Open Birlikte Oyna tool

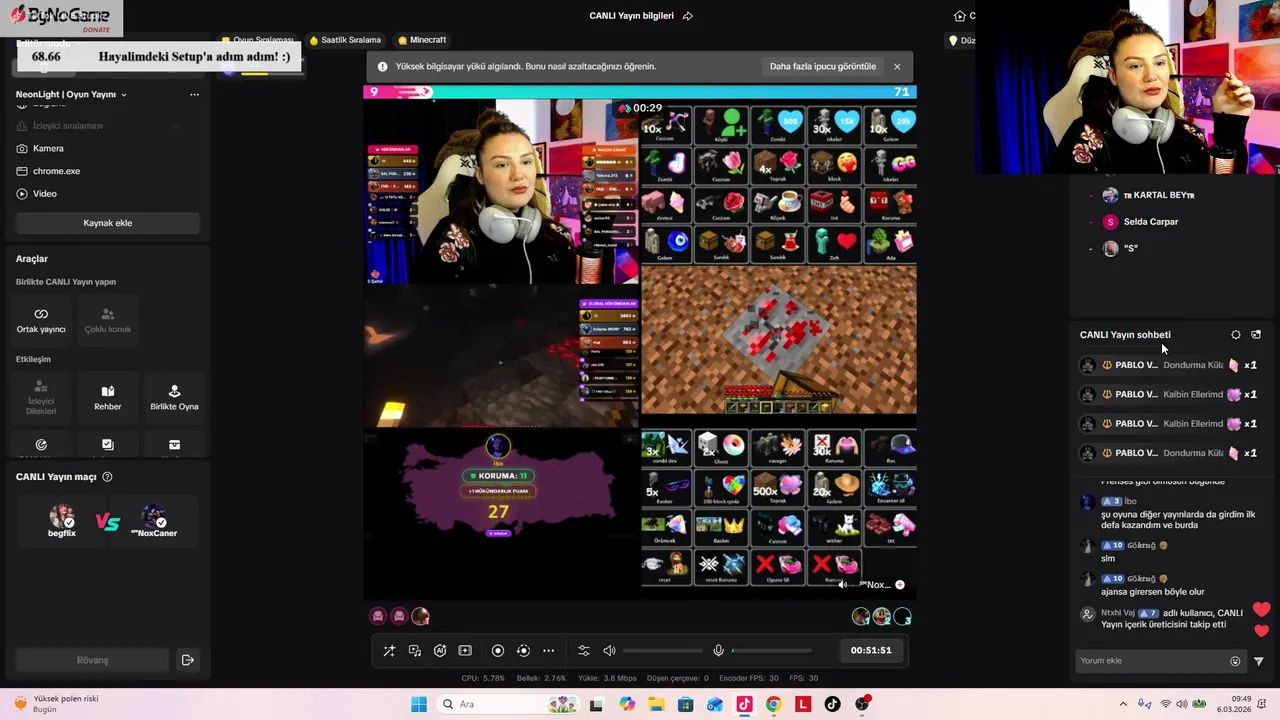pyautogui.click(x=174, y=397)
